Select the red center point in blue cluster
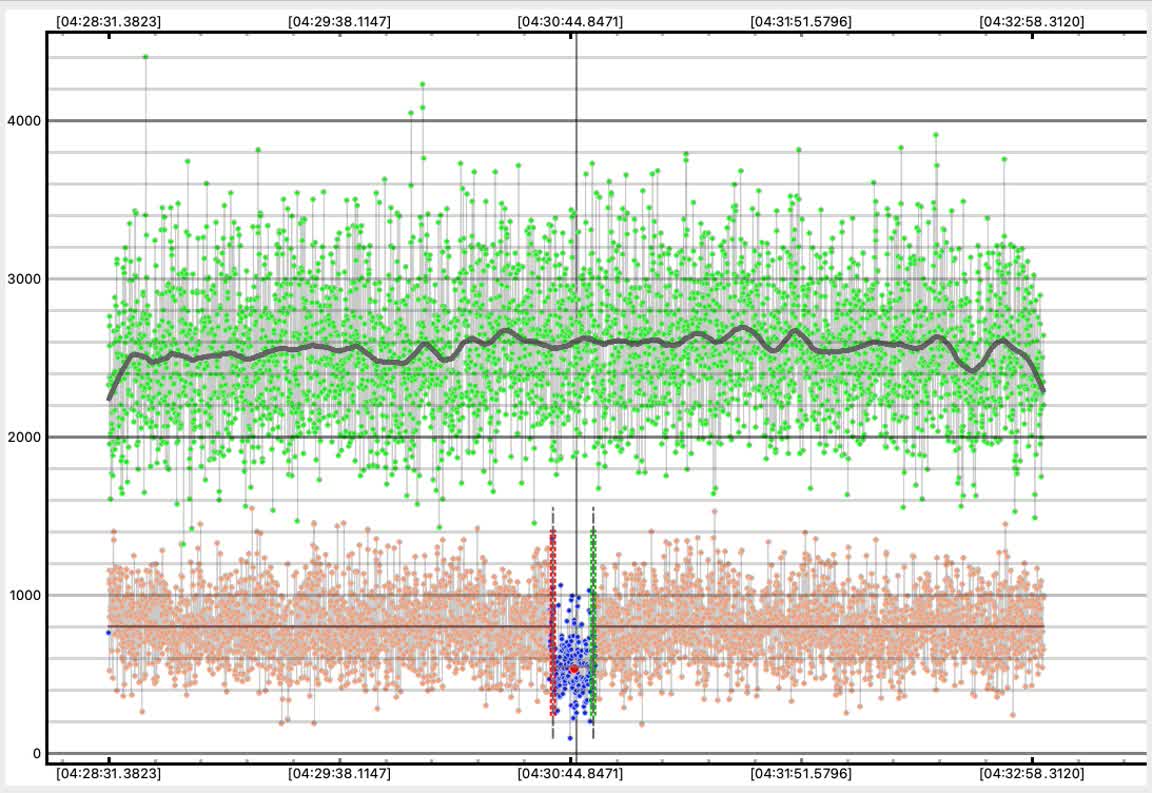This screenshot has height=793, width=1152. [x=574, y=668]
